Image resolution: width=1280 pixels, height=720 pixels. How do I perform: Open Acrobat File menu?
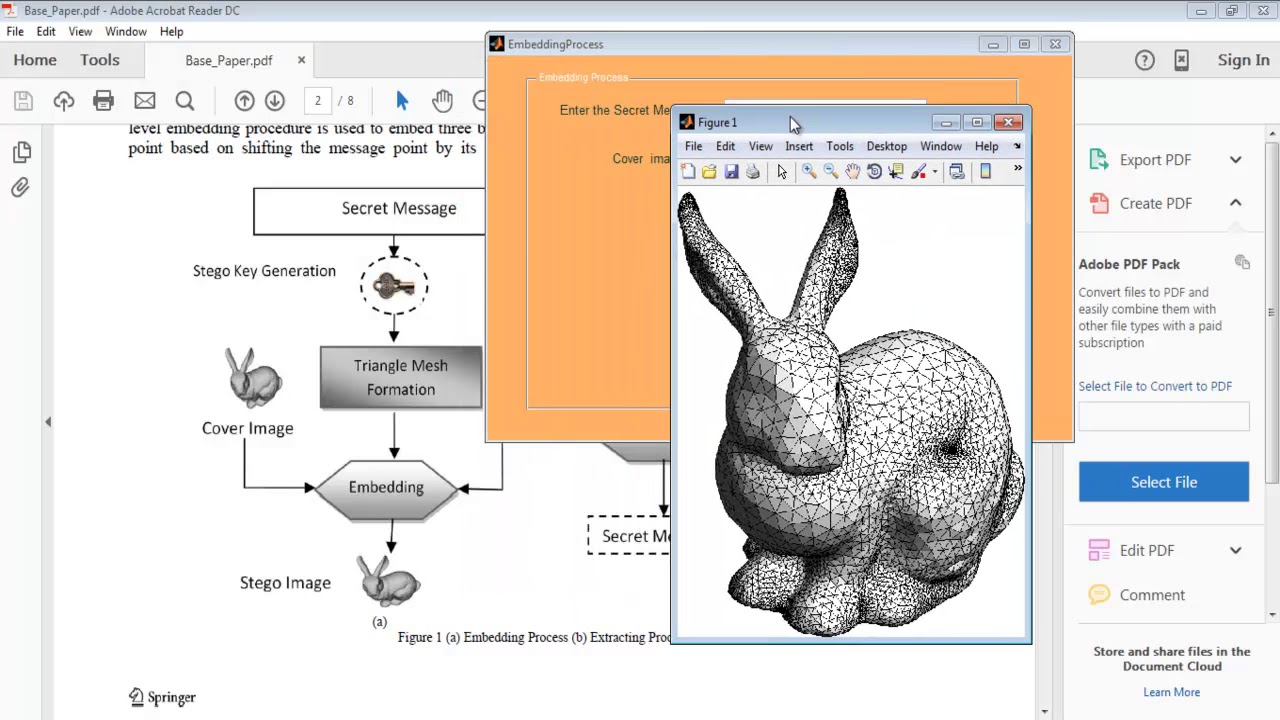tap(15, 31)
